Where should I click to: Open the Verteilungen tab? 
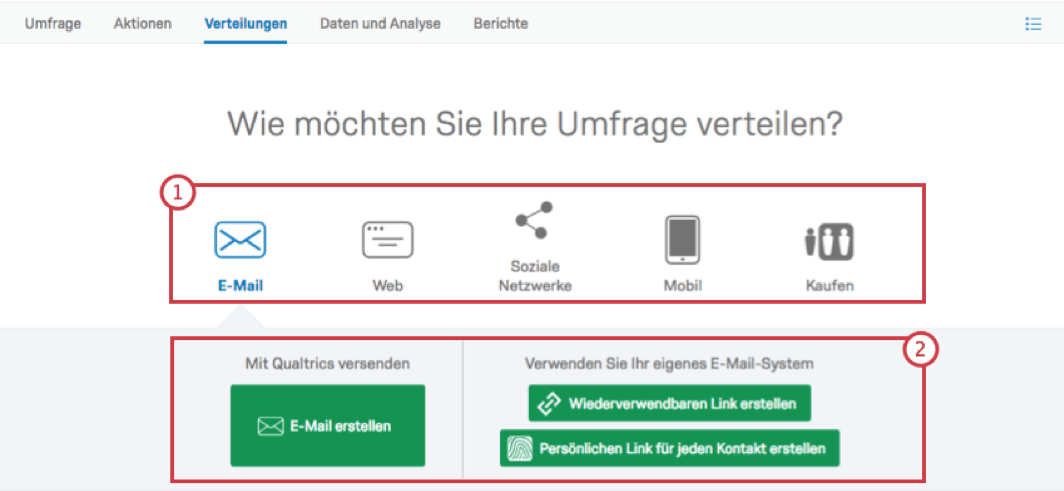pos(246,24)
